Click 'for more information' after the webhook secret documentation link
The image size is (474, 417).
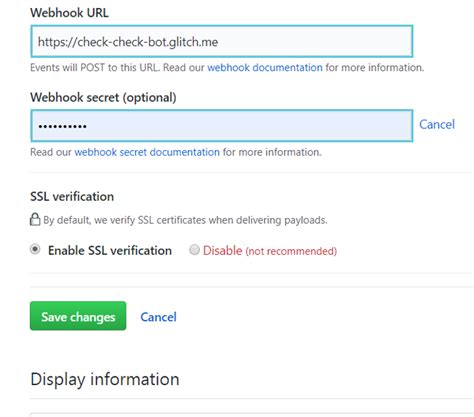pos(272,152)
